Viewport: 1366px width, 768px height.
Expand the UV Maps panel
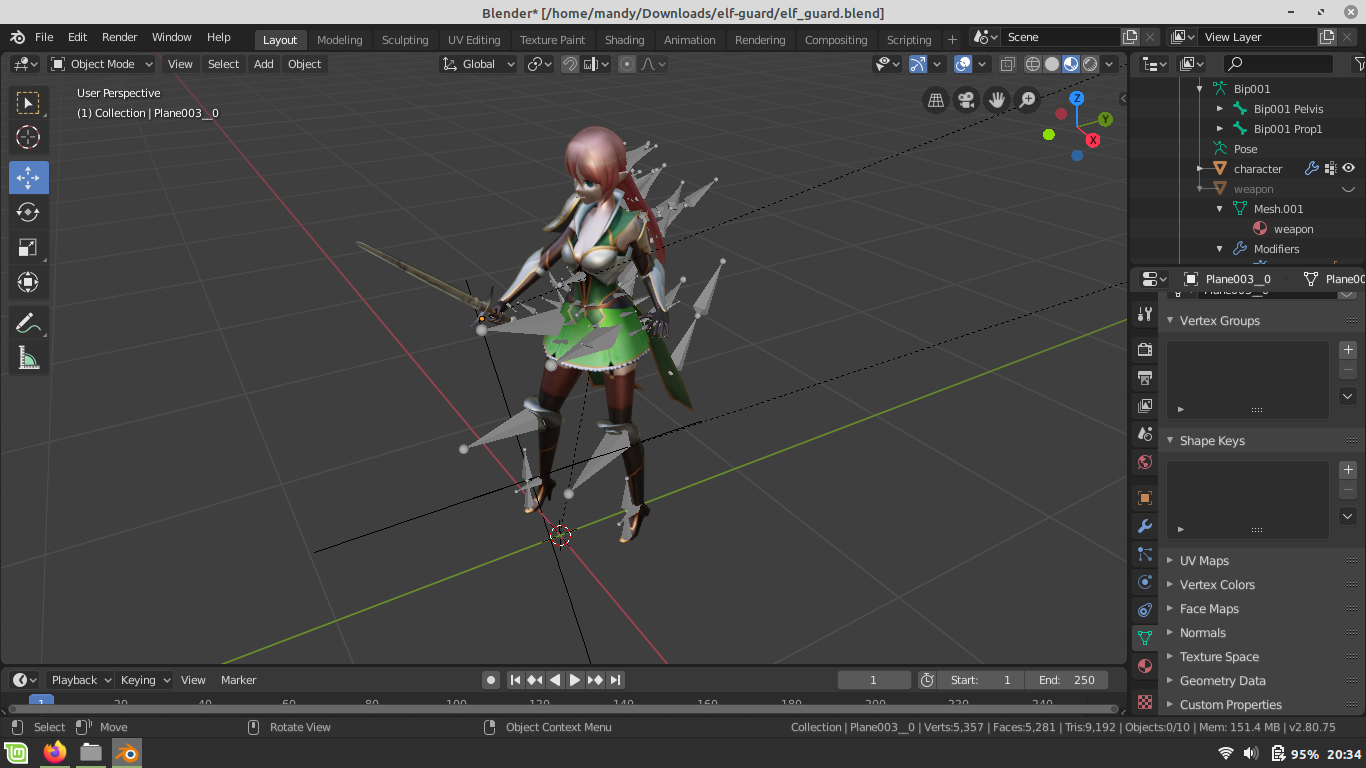pyautogui.click(x=1204, y=561)
